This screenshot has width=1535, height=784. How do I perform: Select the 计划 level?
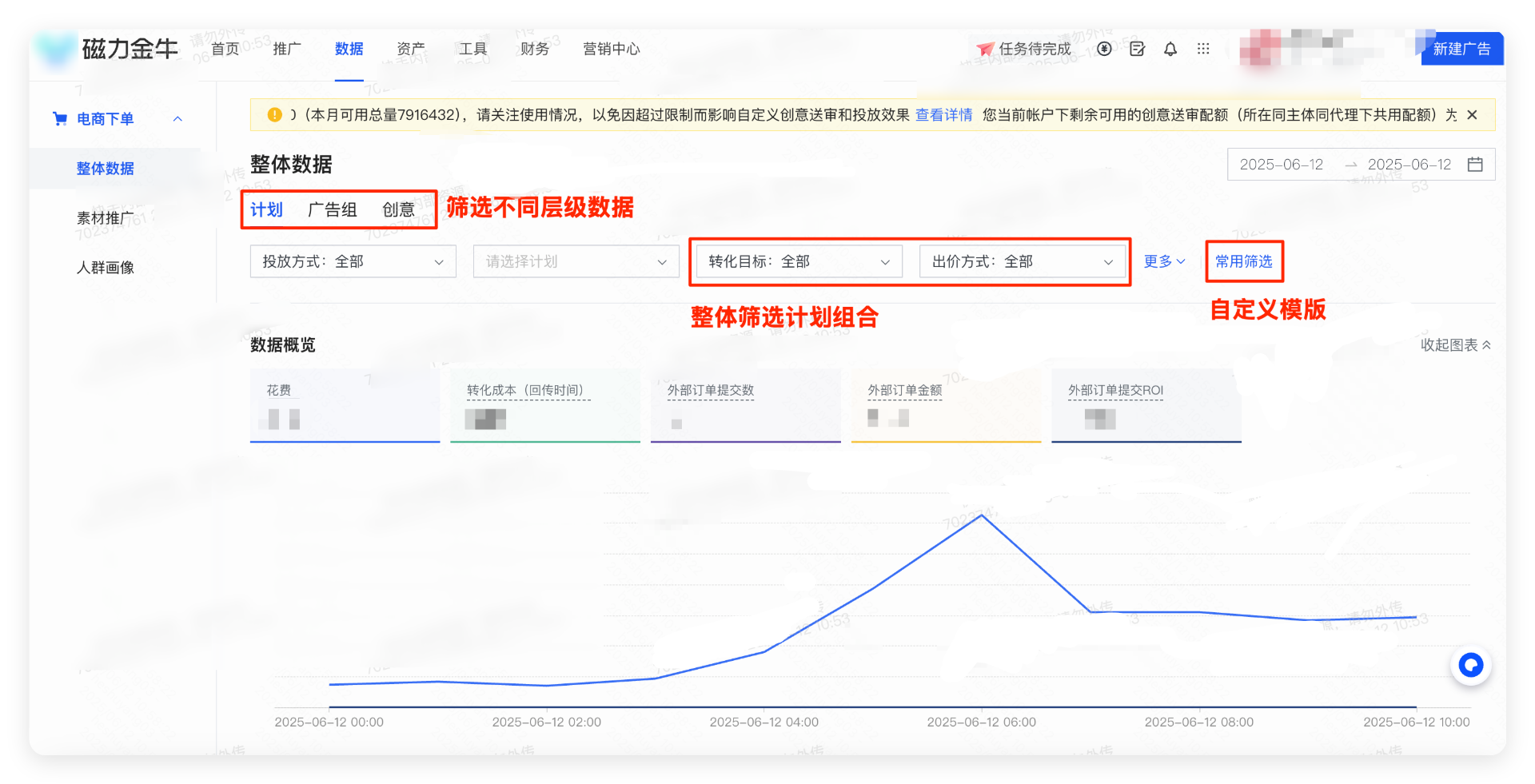266,209
